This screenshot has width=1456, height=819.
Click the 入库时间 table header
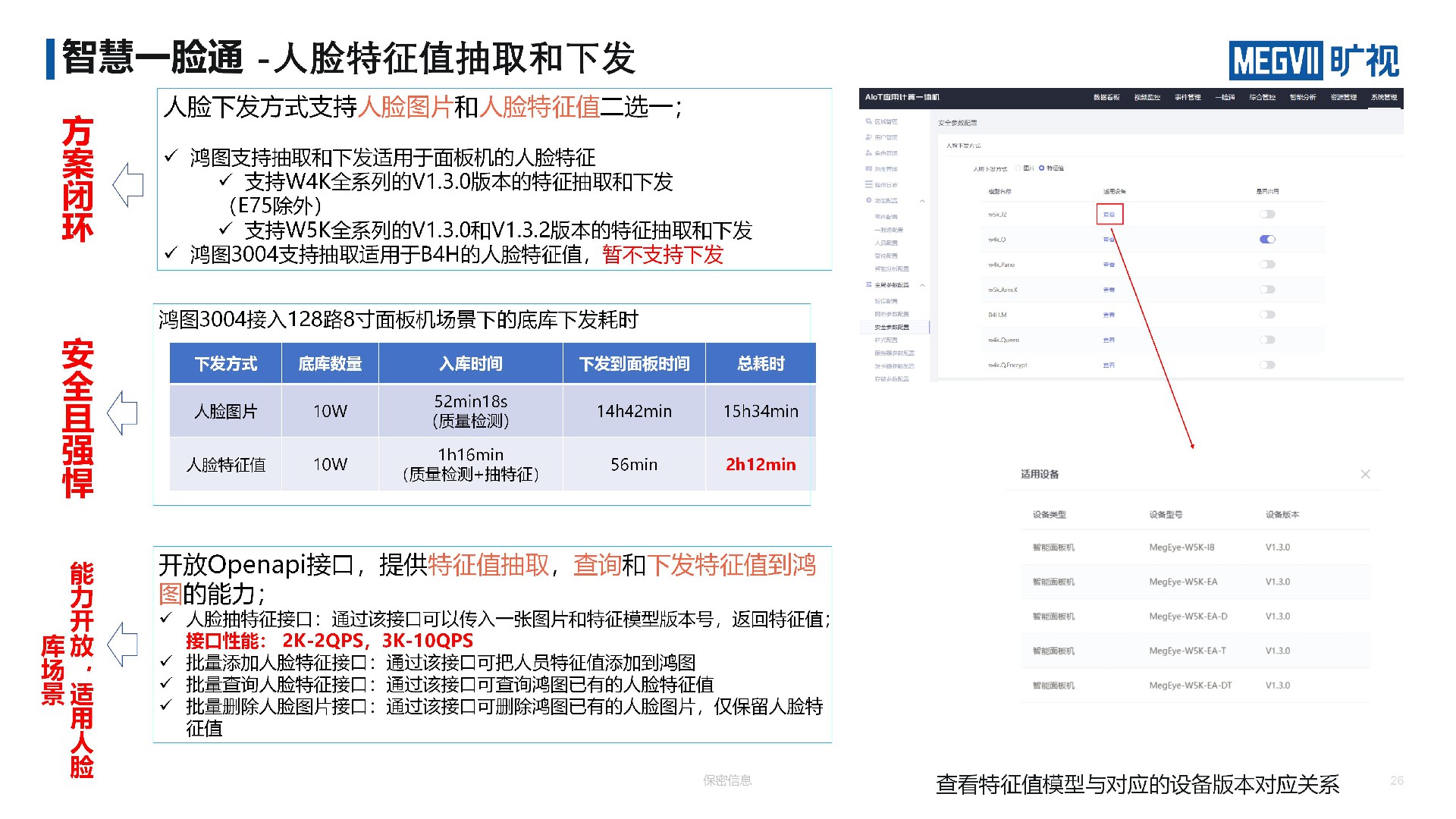coord(471,363)
